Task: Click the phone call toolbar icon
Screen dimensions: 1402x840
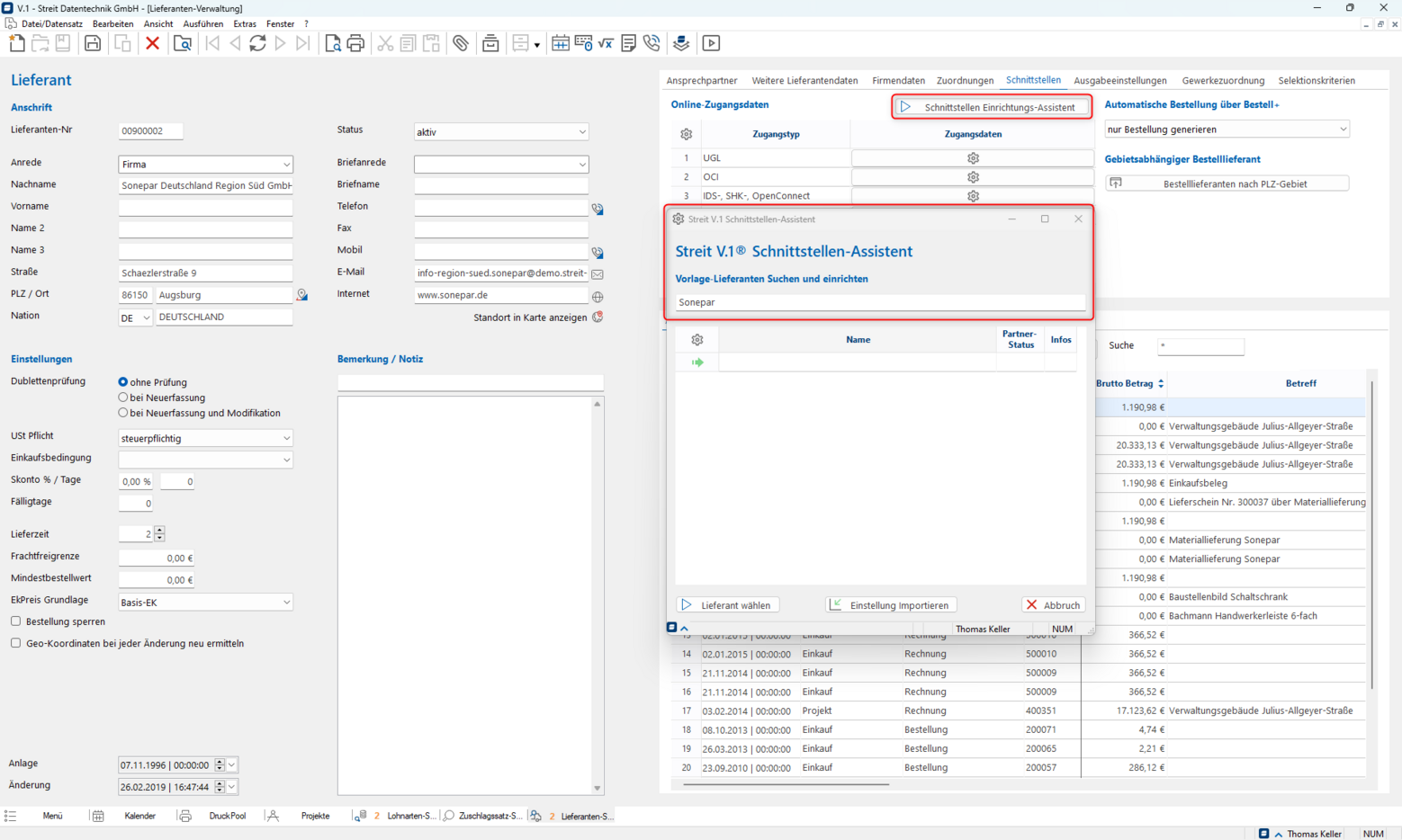Action: pyautogui.click(x=652, y=43)
